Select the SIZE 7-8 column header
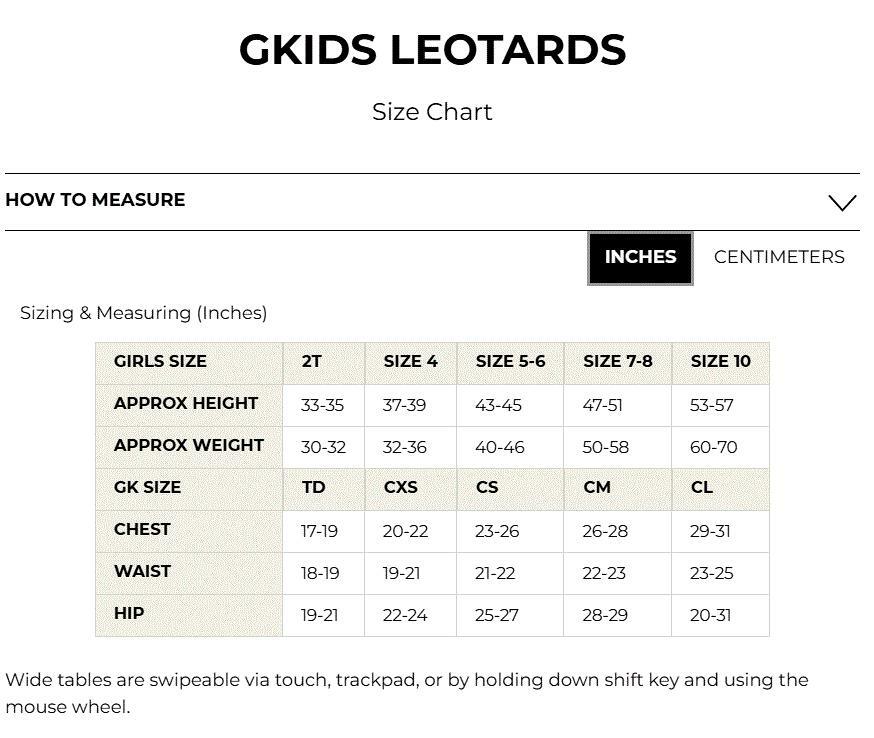The width and height of the screenshot is (874, 738). [x=618, y=363]
